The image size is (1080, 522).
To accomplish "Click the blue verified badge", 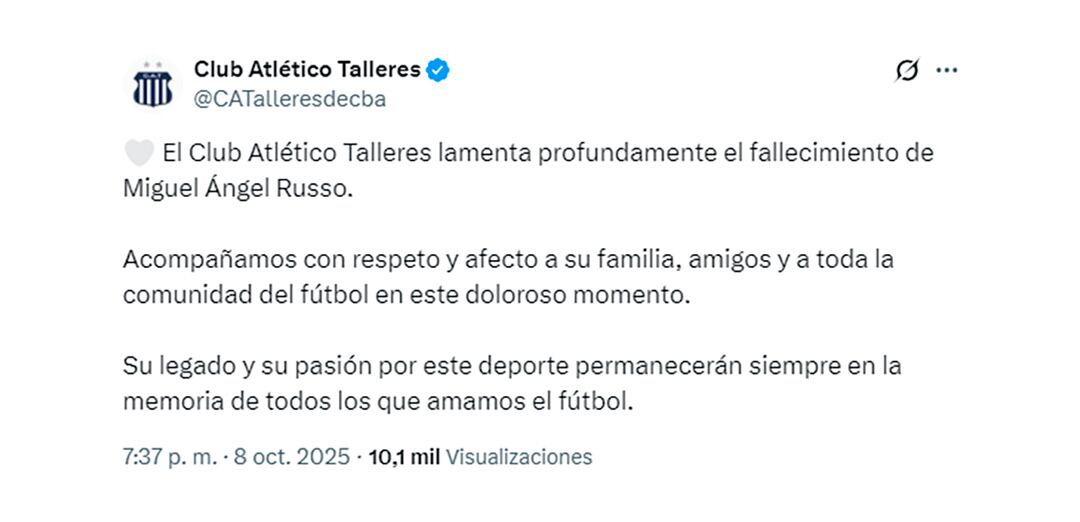I will click(x=438, y=70).
